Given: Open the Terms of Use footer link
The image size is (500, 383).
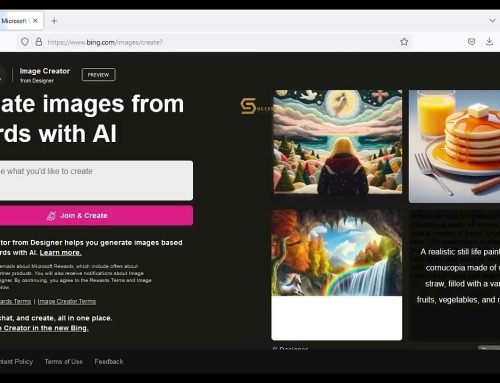Looking at the screenshot, I should 64,362.
